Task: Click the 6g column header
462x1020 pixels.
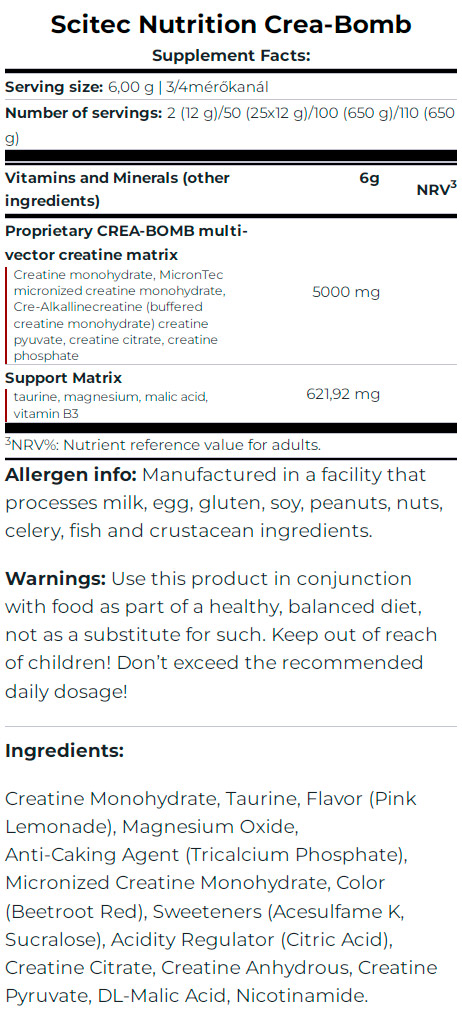Action: [x=370, y=178]
